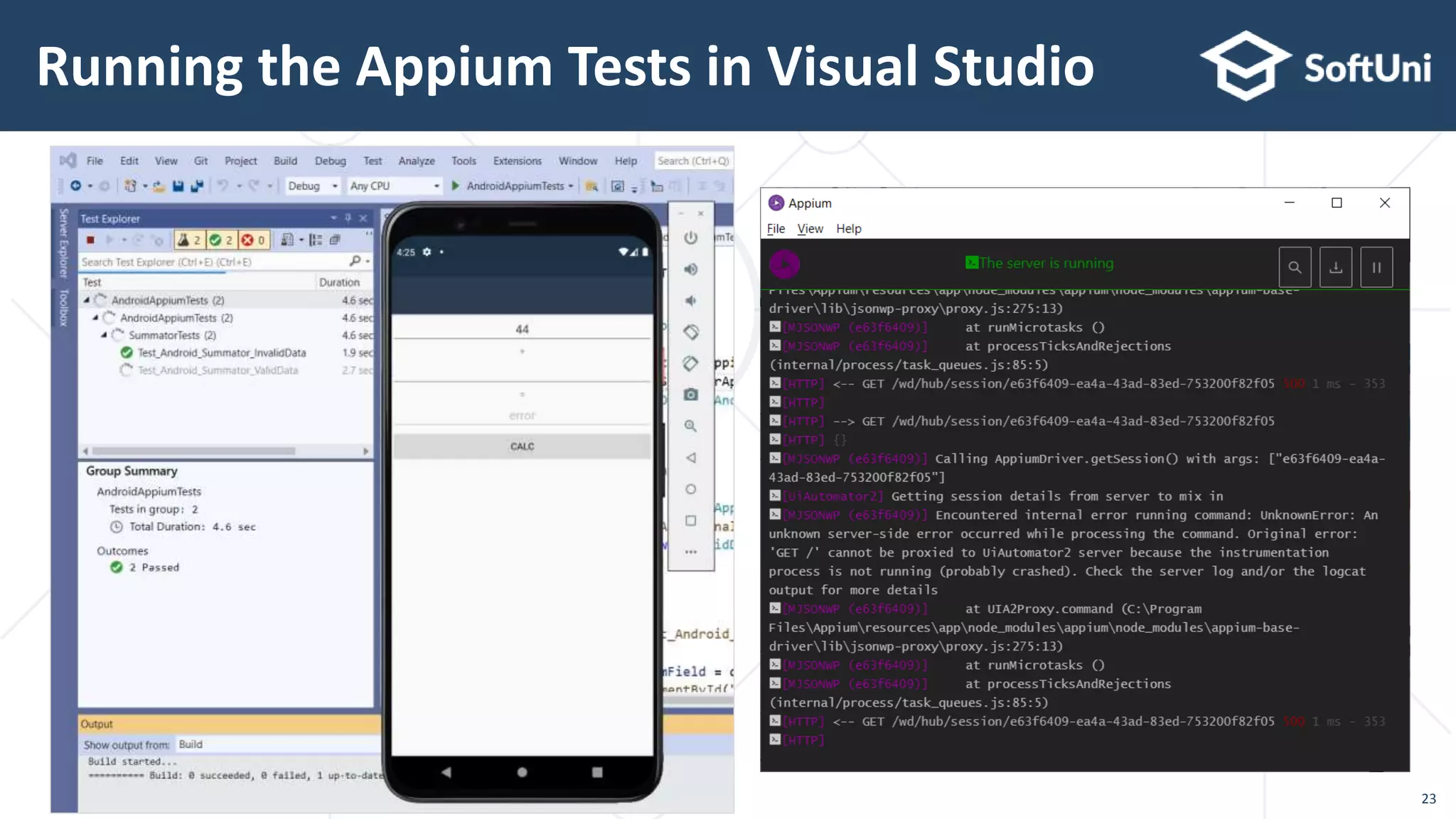Click the emulator volume down icon
Screen dimensions: 1456x819
click(690, 301)
